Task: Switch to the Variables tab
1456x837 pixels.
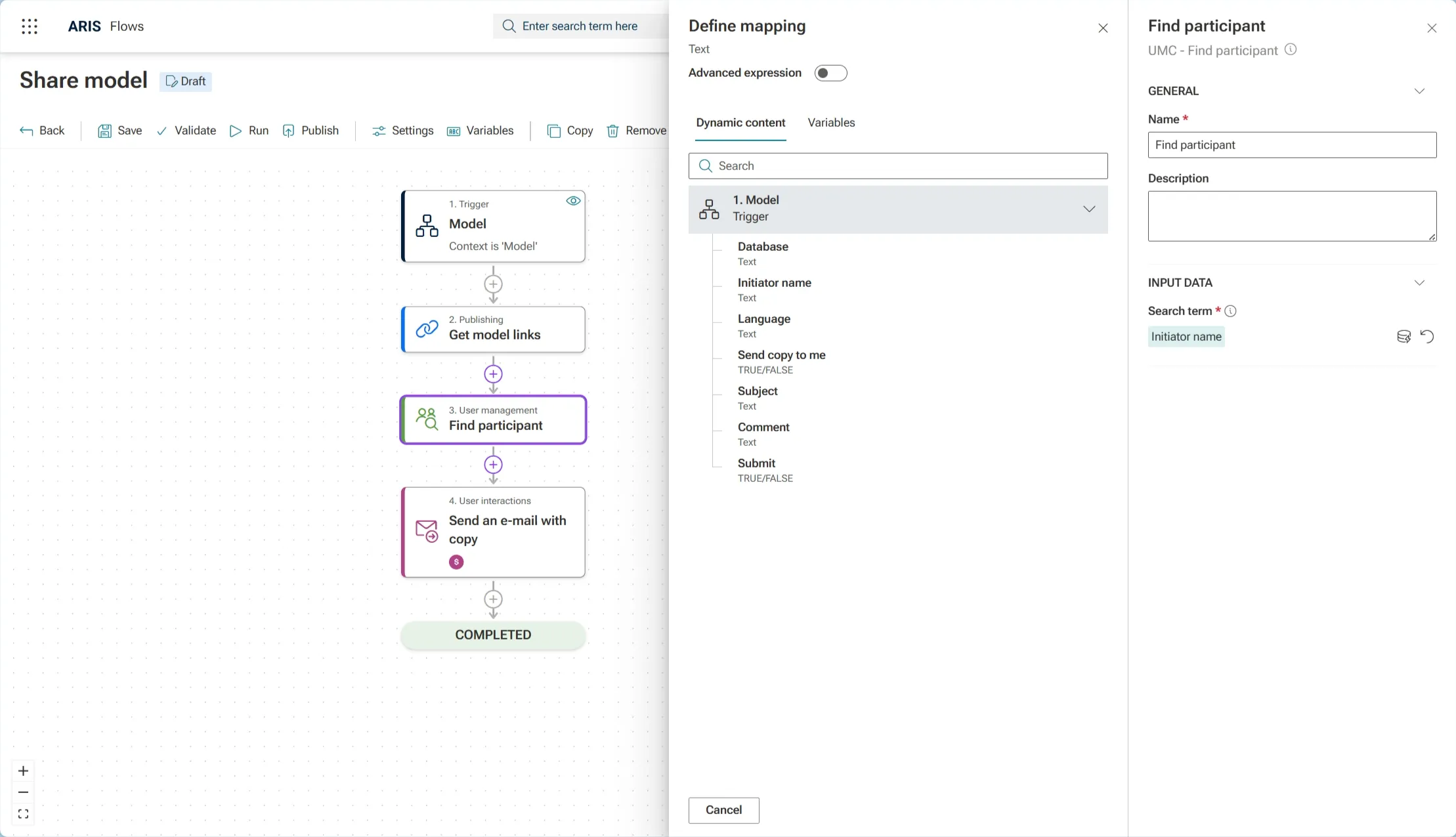Action: pyautogui.click(x=831, y=123)
